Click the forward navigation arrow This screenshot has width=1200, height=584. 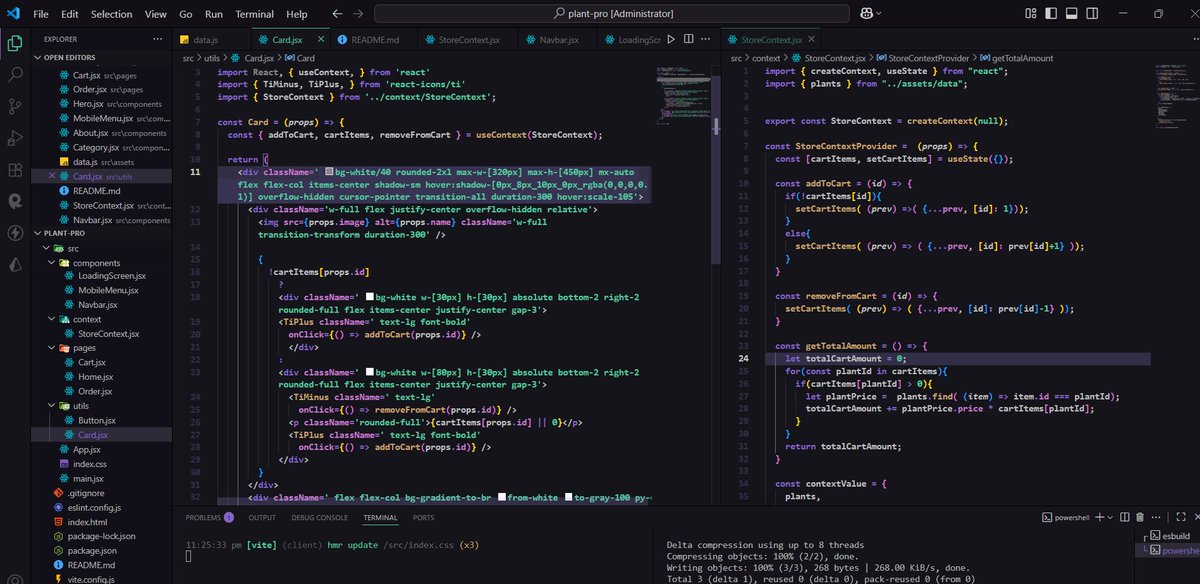pyautogui.click(x=359, y=14)
